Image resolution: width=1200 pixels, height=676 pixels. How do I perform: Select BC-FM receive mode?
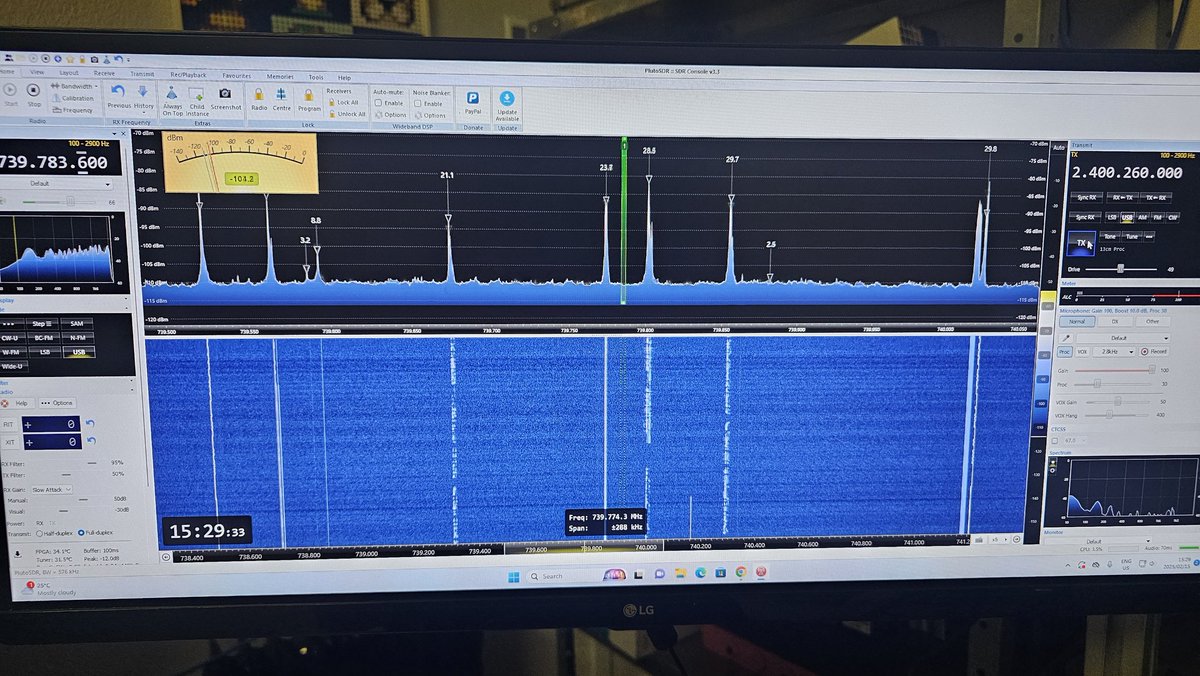(42, 338)
